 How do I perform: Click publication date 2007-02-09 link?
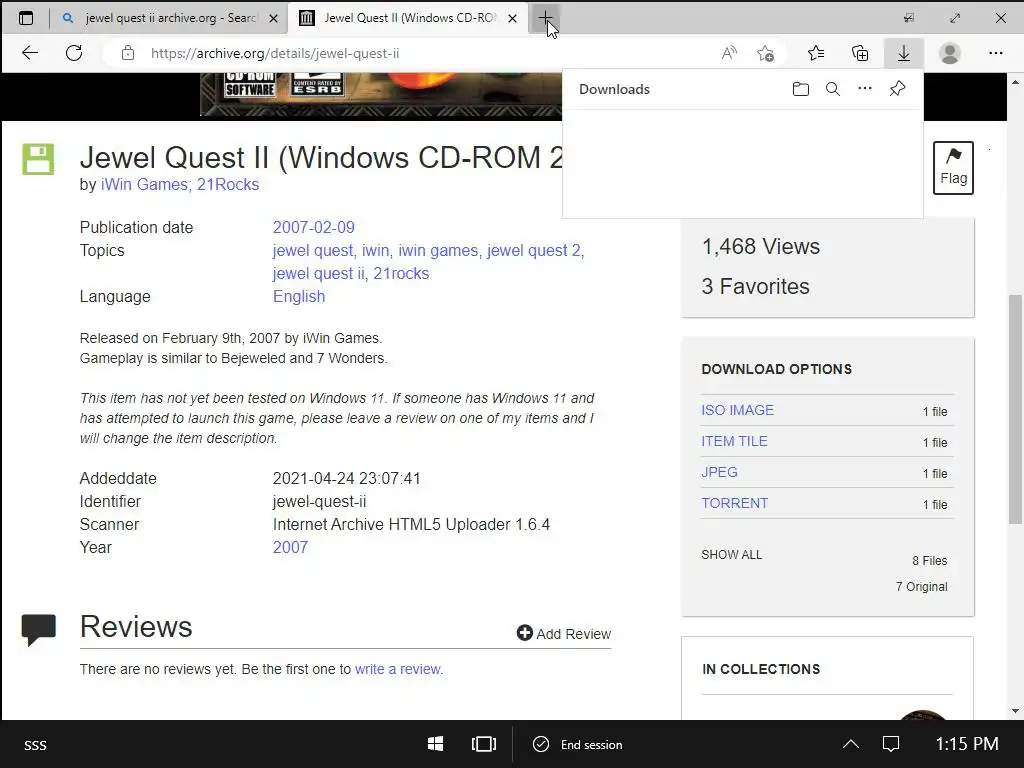coord(313,227)
